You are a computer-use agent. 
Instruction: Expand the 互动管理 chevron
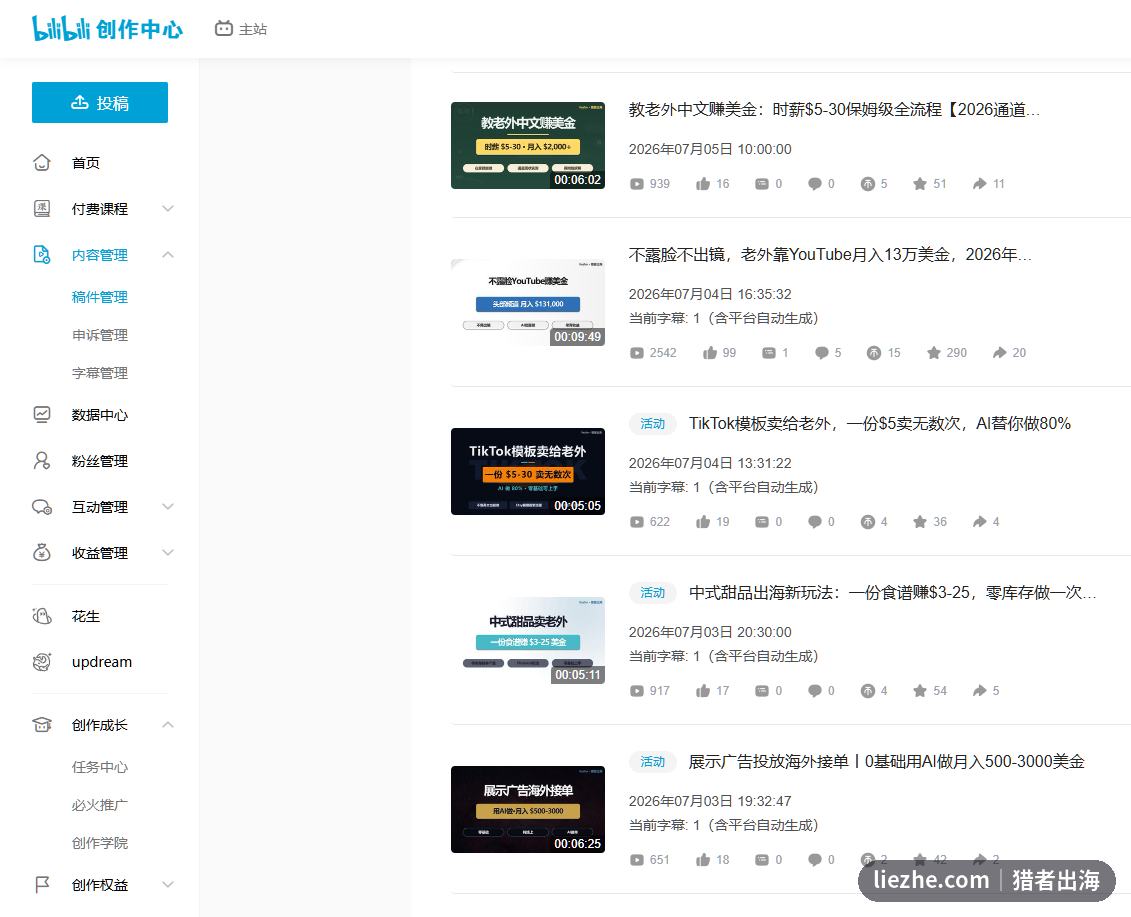(x=168, y=506)
